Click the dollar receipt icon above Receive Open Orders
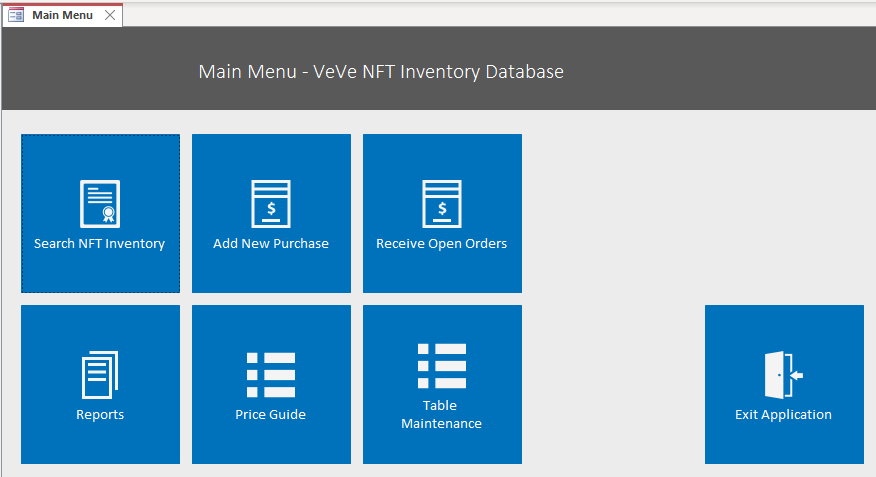 442,204
